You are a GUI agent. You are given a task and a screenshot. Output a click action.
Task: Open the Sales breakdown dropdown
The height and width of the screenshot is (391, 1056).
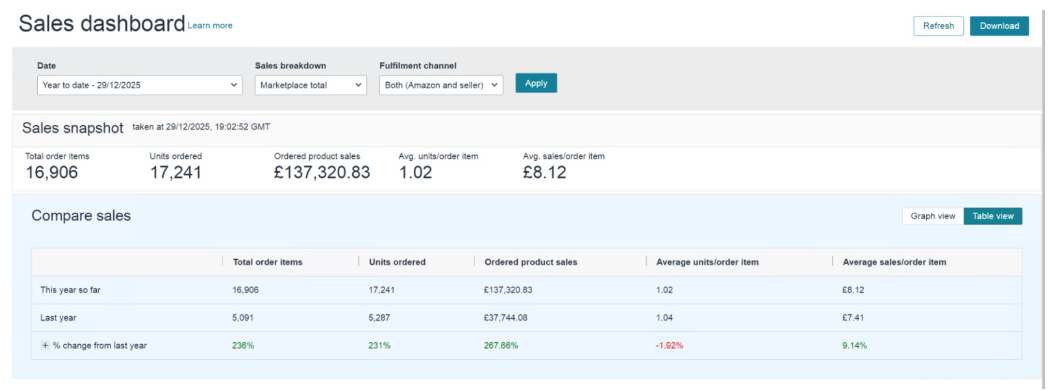coord(311,85)
